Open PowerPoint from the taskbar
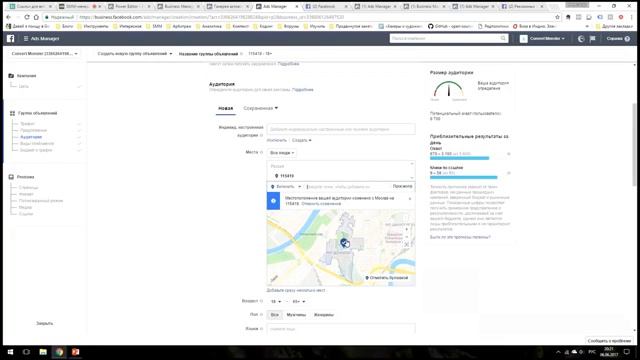Viewport: 640px width, 360px height. click(76, 352)
